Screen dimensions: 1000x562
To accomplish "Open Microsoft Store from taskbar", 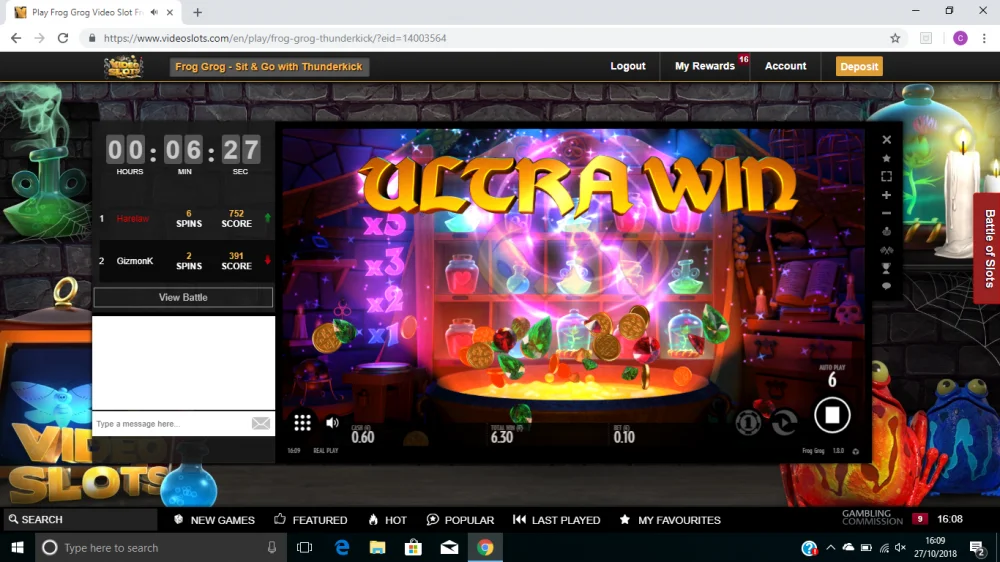I will (413, 547).
